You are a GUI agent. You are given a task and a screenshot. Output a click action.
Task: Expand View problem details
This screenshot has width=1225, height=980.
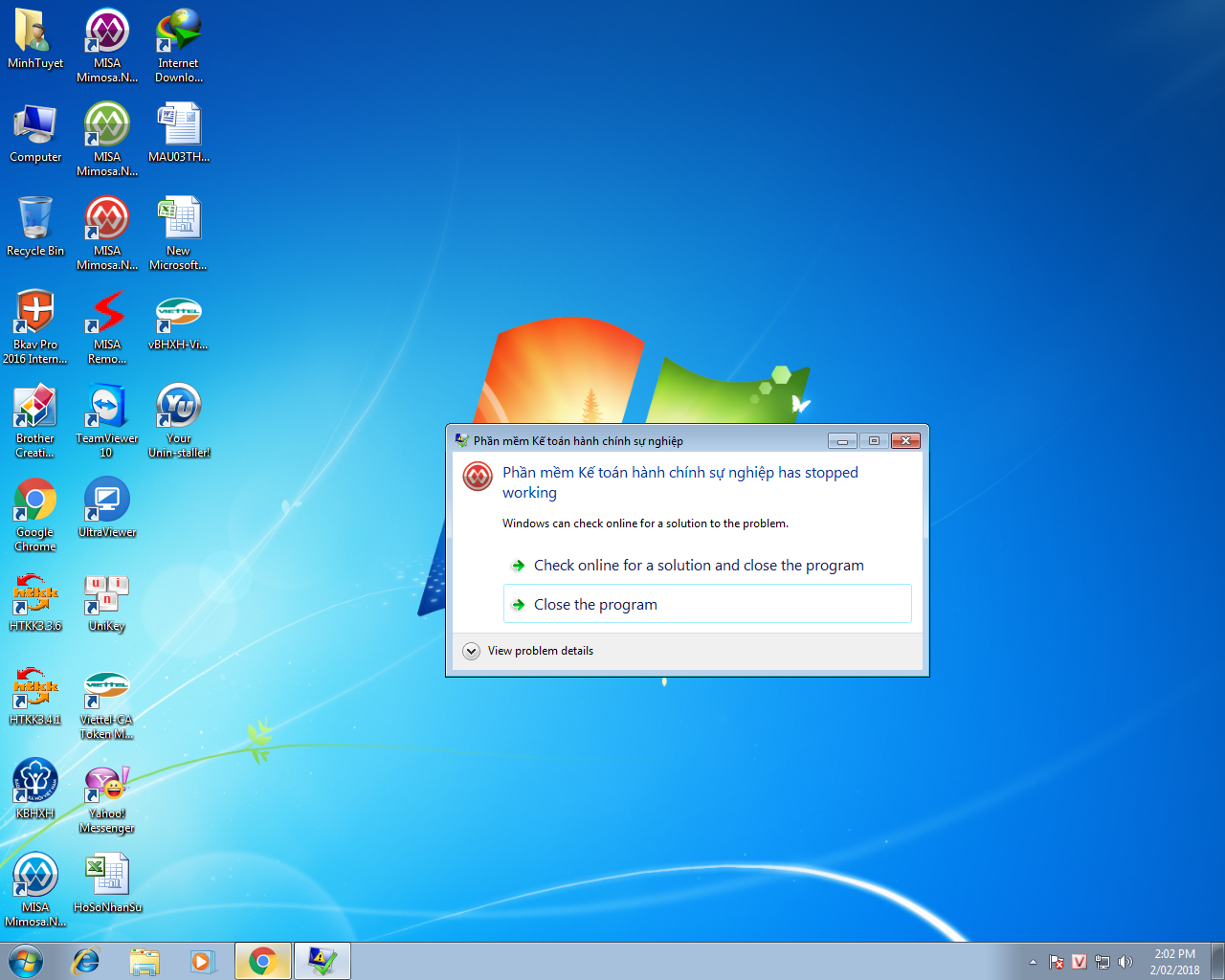click(528, 651)
